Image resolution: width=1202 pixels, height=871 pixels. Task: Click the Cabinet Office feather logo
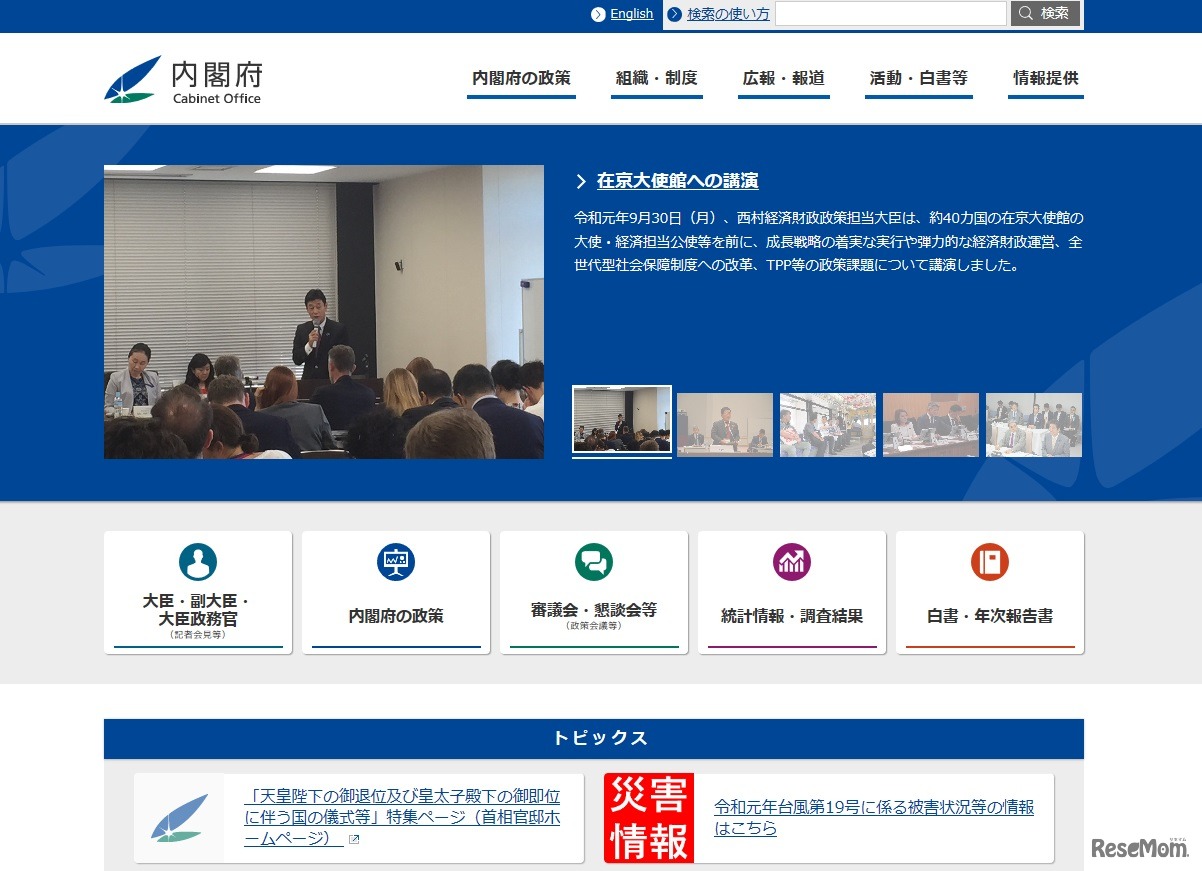coord(132,79)
